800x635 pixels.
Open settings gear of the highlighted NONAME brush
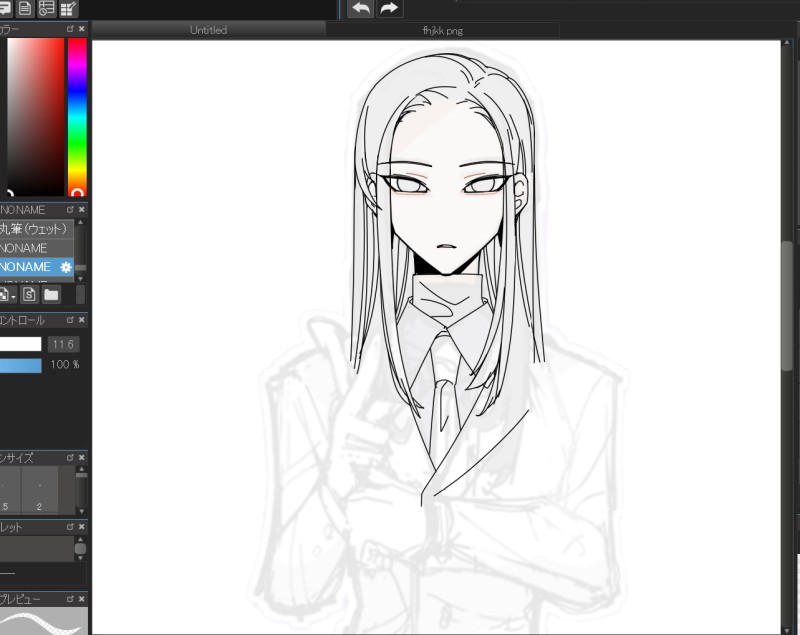(x=66, y=267)
